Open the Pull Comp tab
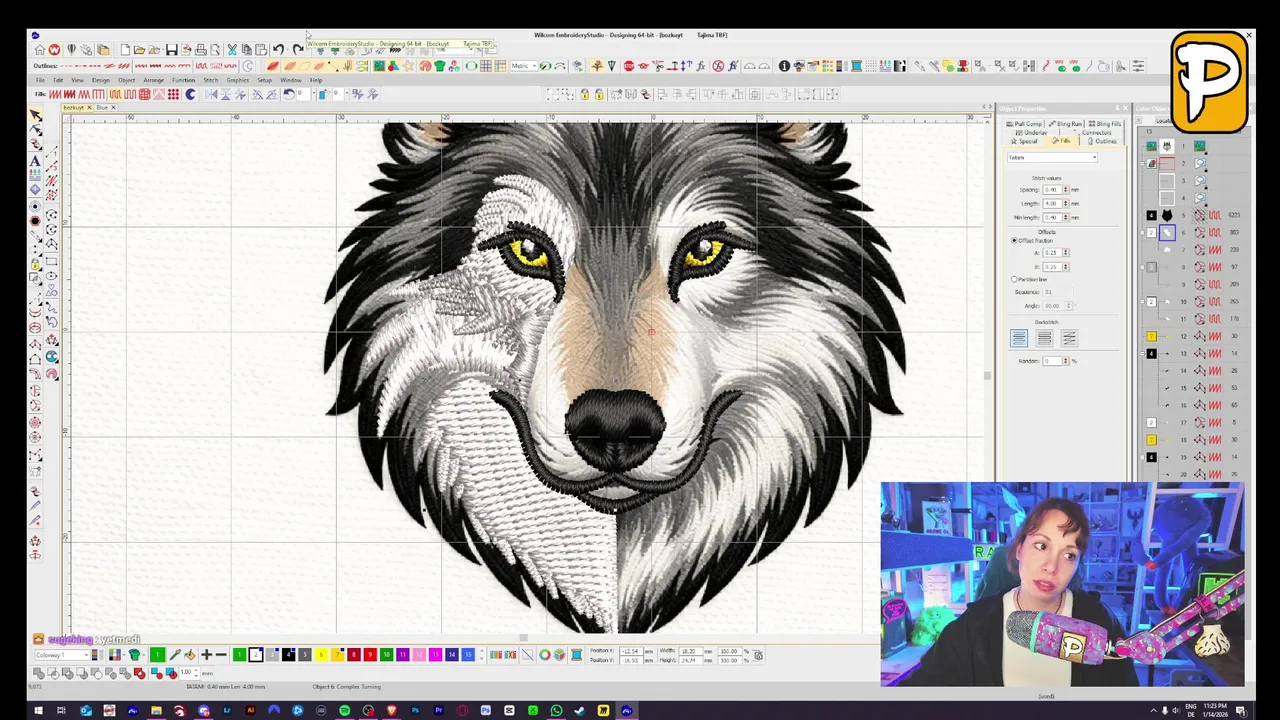The height and width of the screenshot is (720, 1280). 1024,124
